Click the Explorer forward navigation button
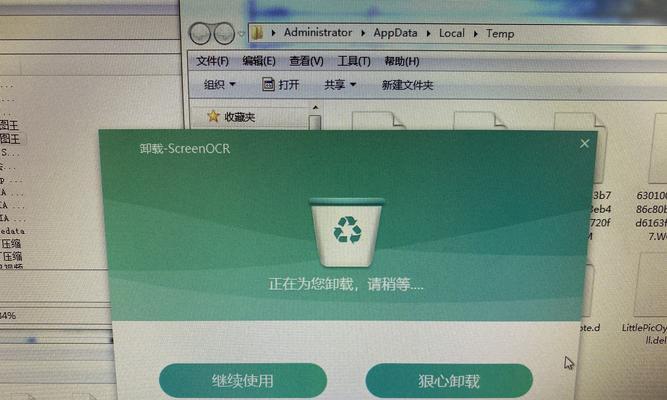This screenshot has width=667, height=400. pyautogui.click(x=224, y=33)
